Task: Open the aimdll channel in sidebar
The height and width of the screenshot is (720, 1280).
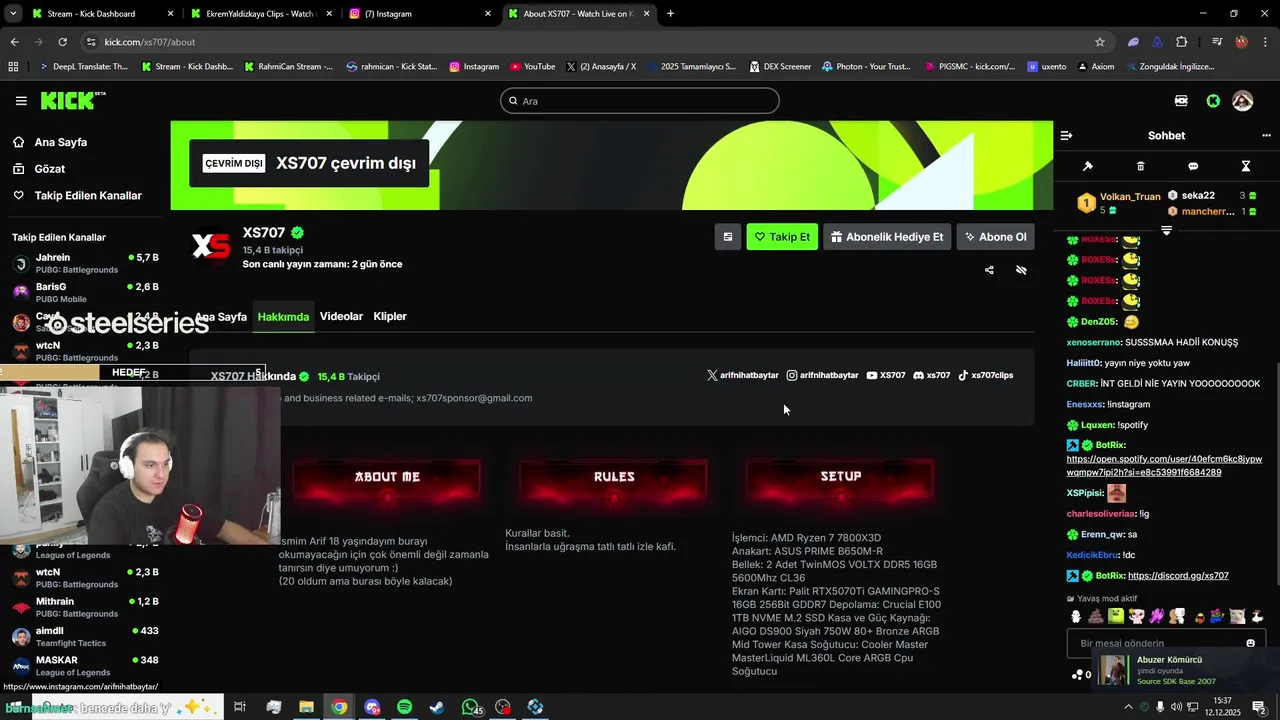Action: [x=85, y=636]
